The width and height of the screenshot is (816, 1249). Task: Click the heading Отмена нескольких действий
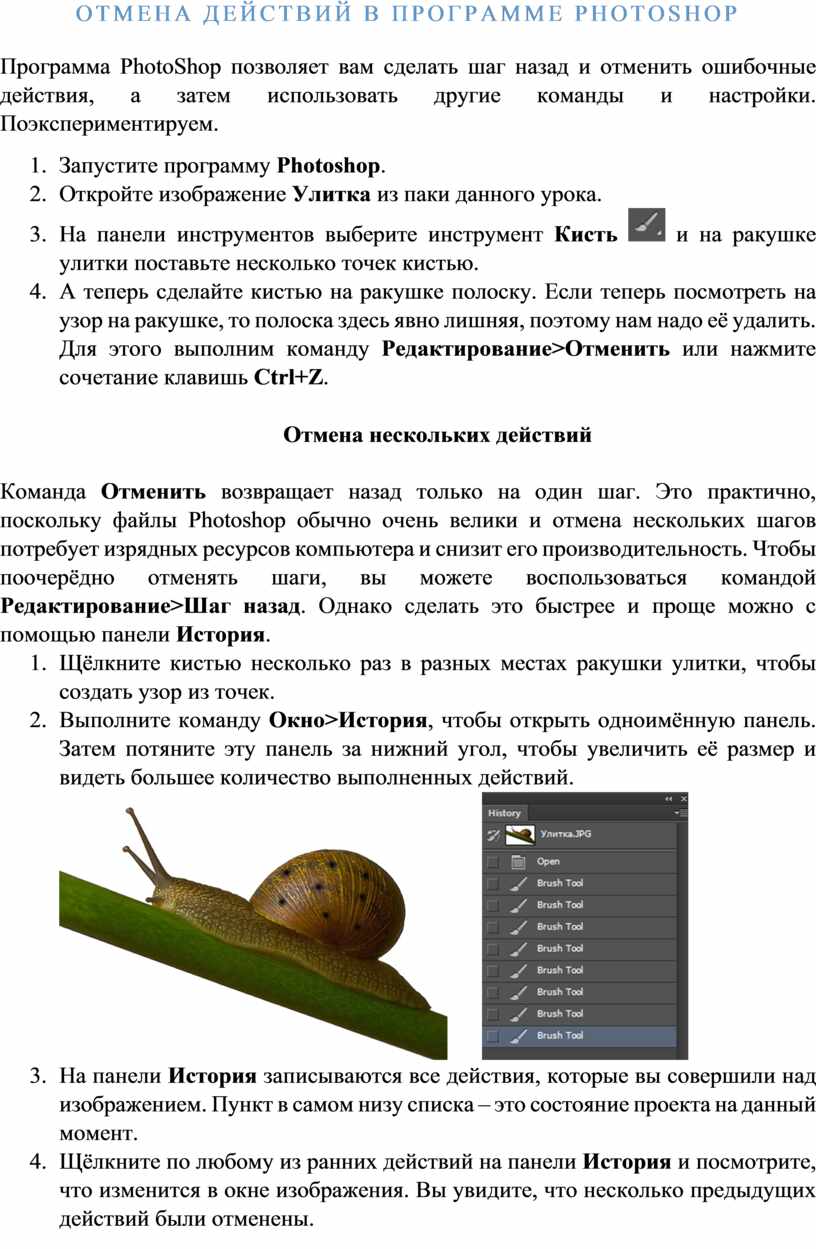[x=438, y=435]
